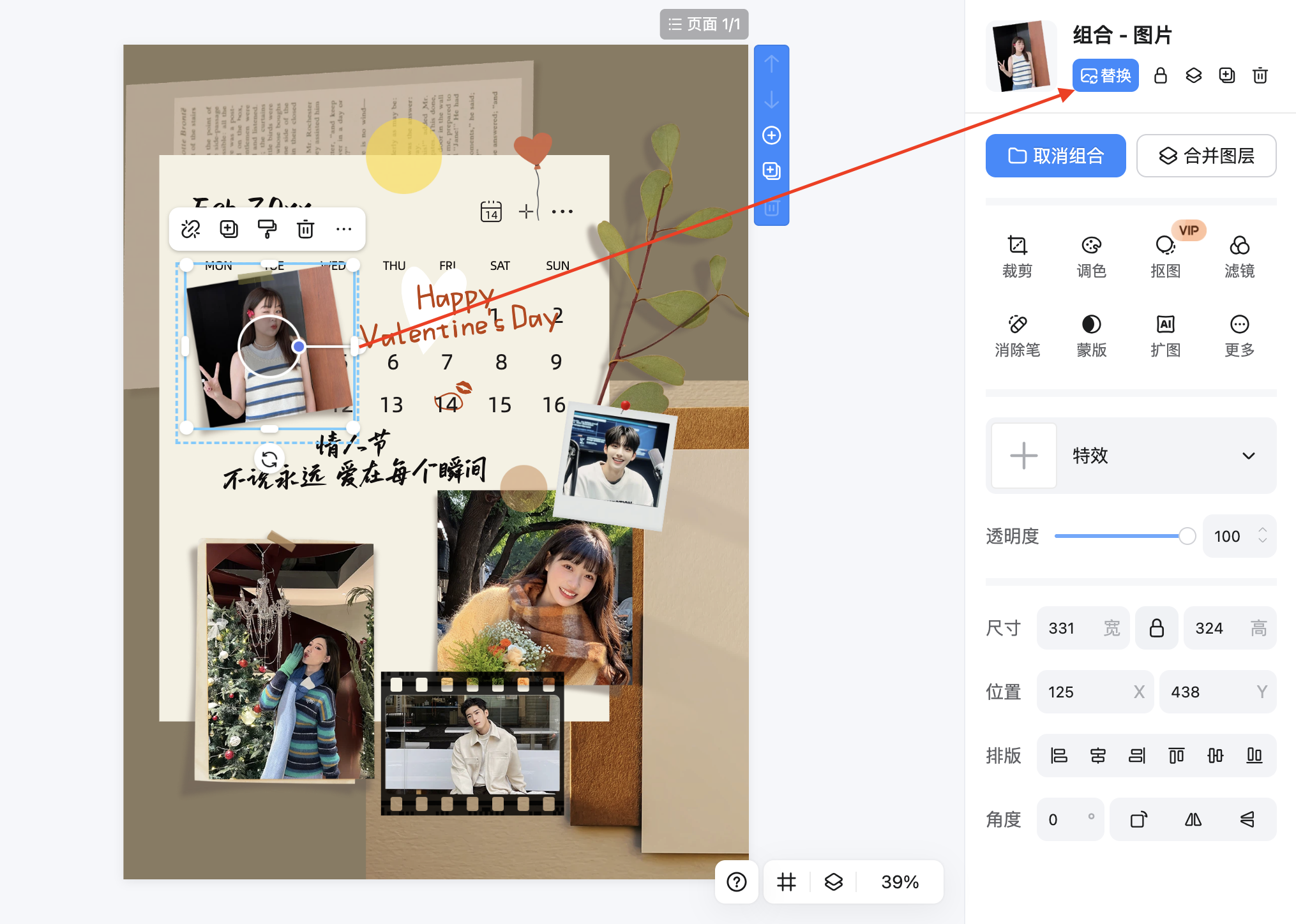Screen dimensions: 1296x924
Task: Select the 消除笔 eraser pen tool
Action: (x=1017, y=334)
